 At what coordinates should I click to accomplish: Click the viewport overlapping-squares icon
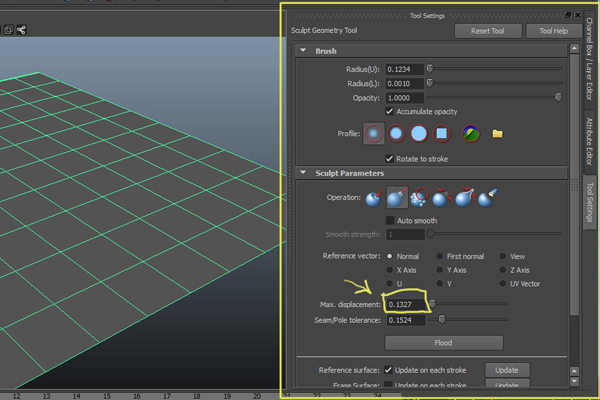coord(8,29)
